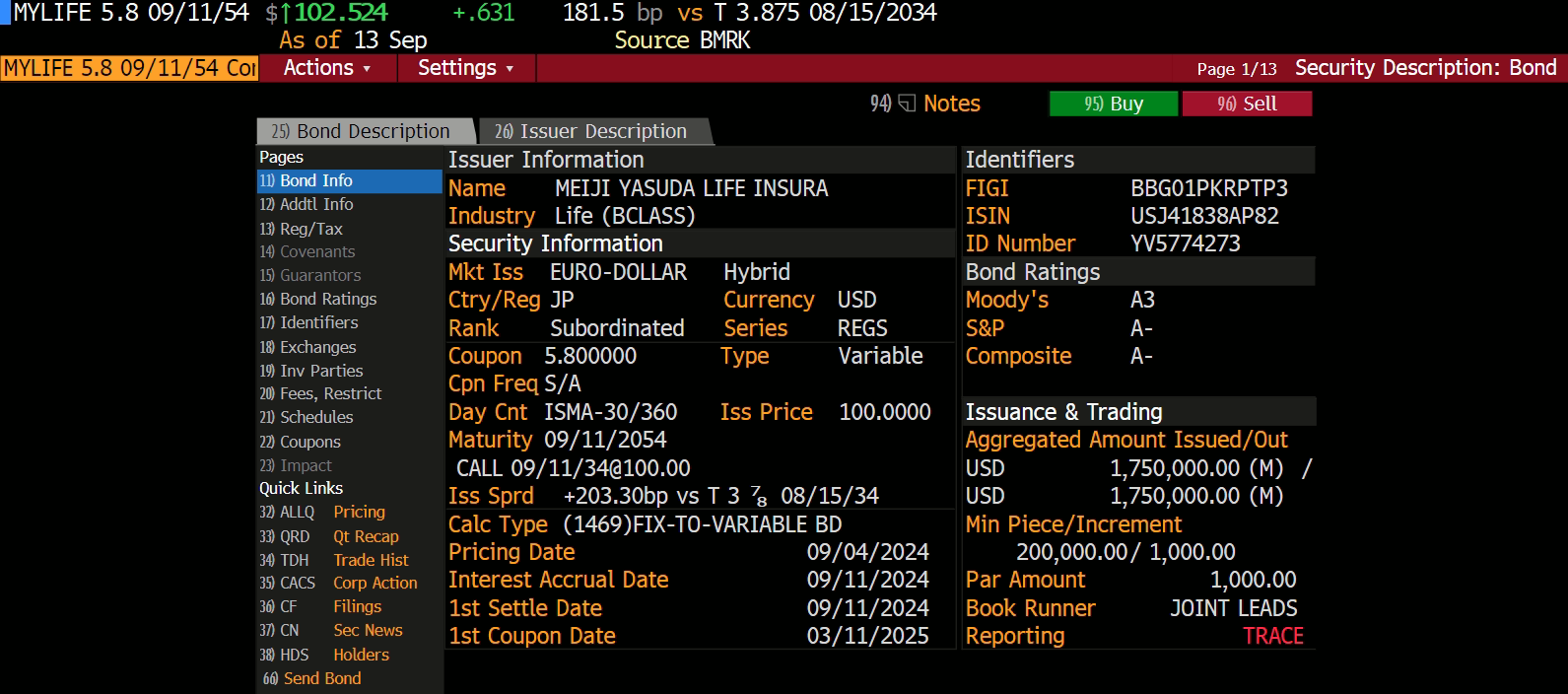
Task: Click the Rank value Subordinated
Action: pyautogui.click(x=617, y=328)
